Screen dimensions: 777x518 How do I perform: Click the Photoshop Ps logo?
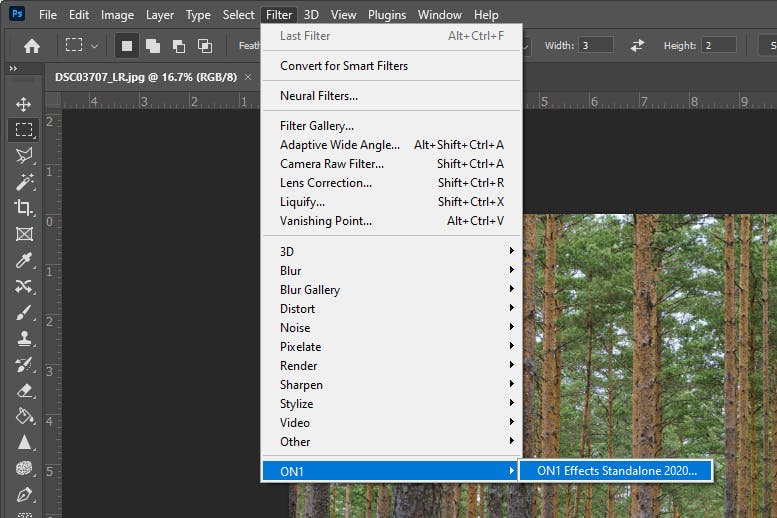[x=17, y=13]
